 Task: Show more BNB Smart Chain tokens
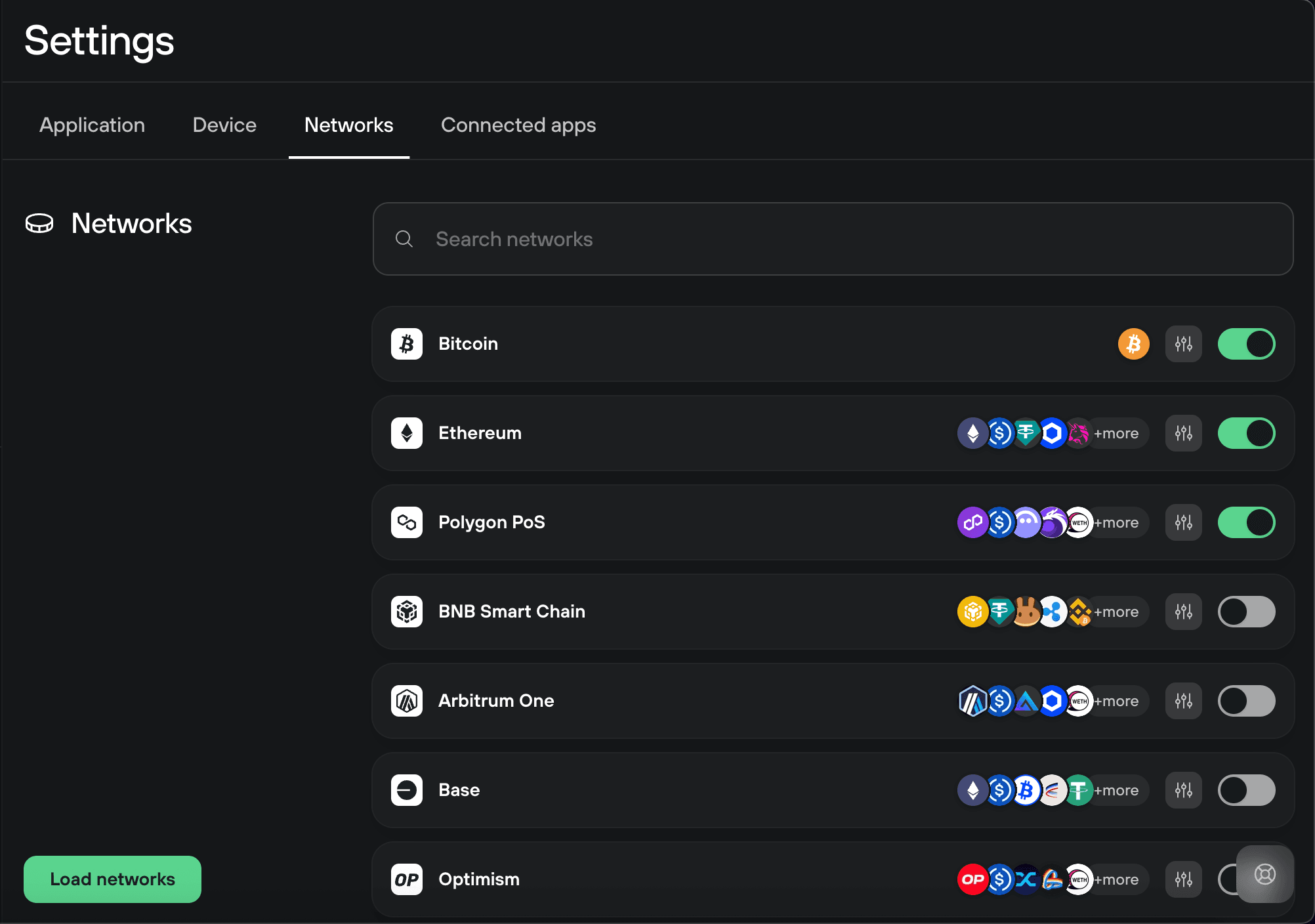click(1116, 612)
